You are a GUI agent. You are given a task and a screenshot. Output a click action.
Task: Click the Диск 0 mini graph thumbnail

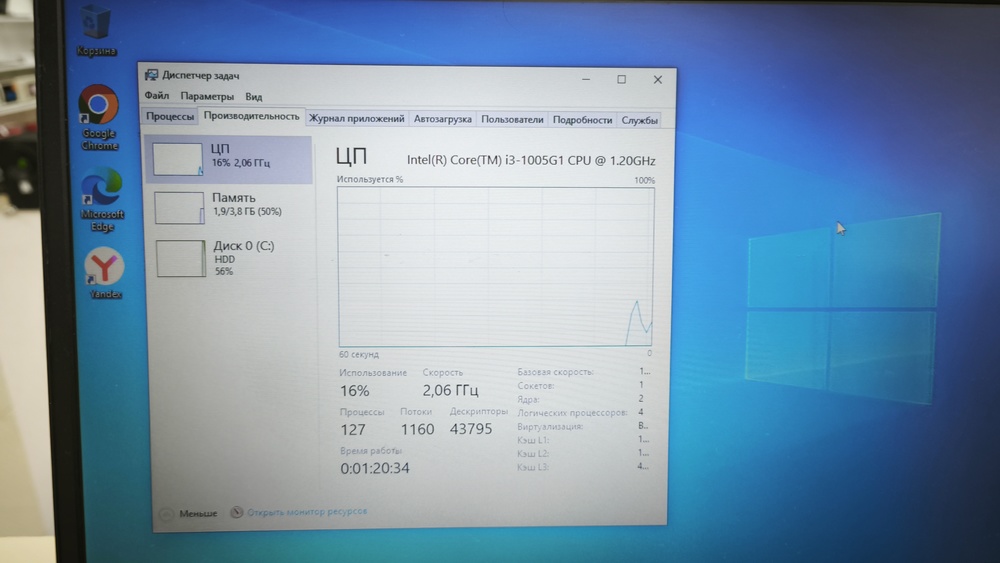pyautogui.click(x=181, y=258)
